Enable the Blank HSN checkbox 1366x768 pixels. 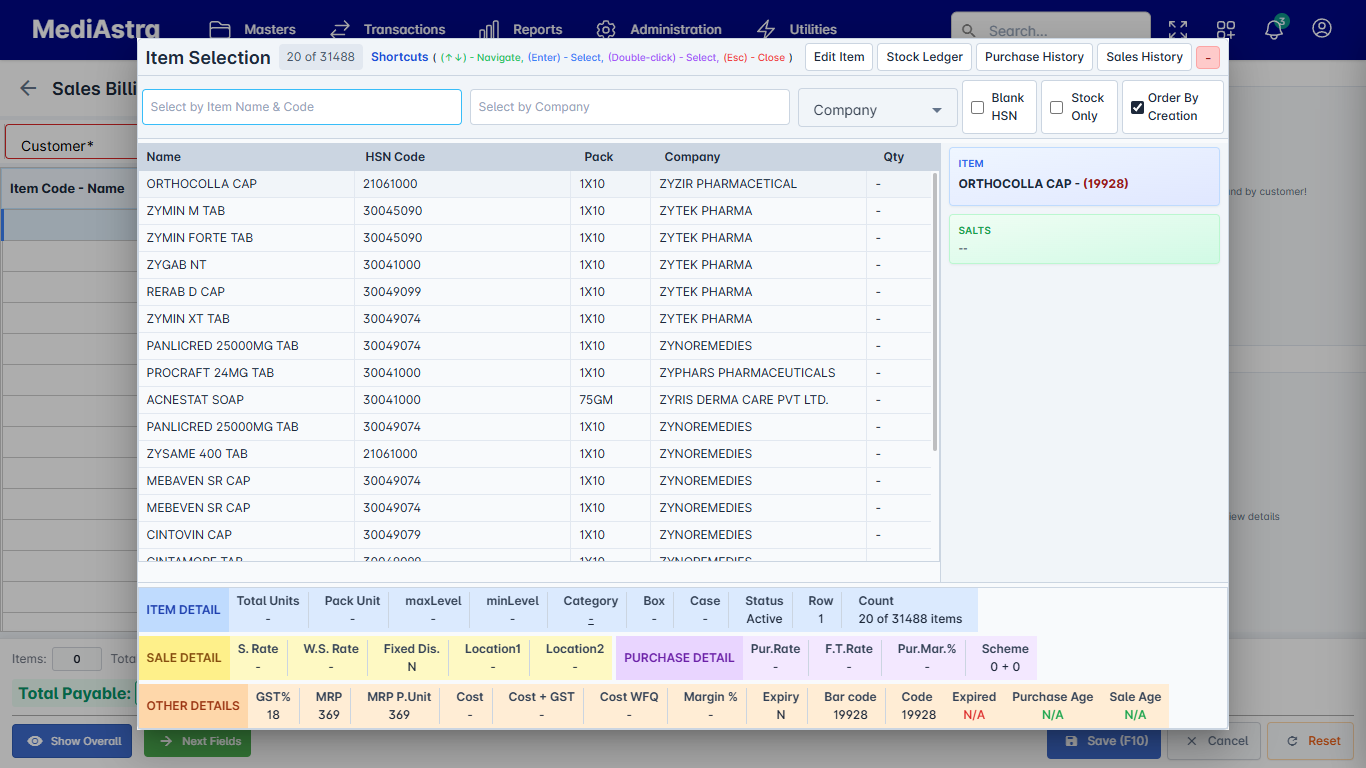pos(977,107)
